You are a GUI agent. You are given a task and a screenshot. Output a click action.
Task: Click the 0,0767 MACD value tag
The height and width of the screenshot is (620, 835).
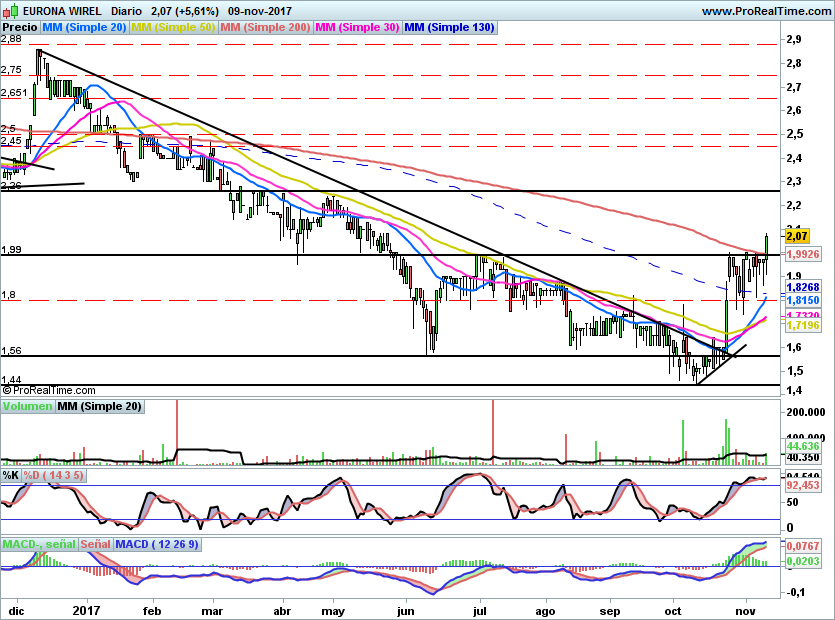[x=803, y=546]
